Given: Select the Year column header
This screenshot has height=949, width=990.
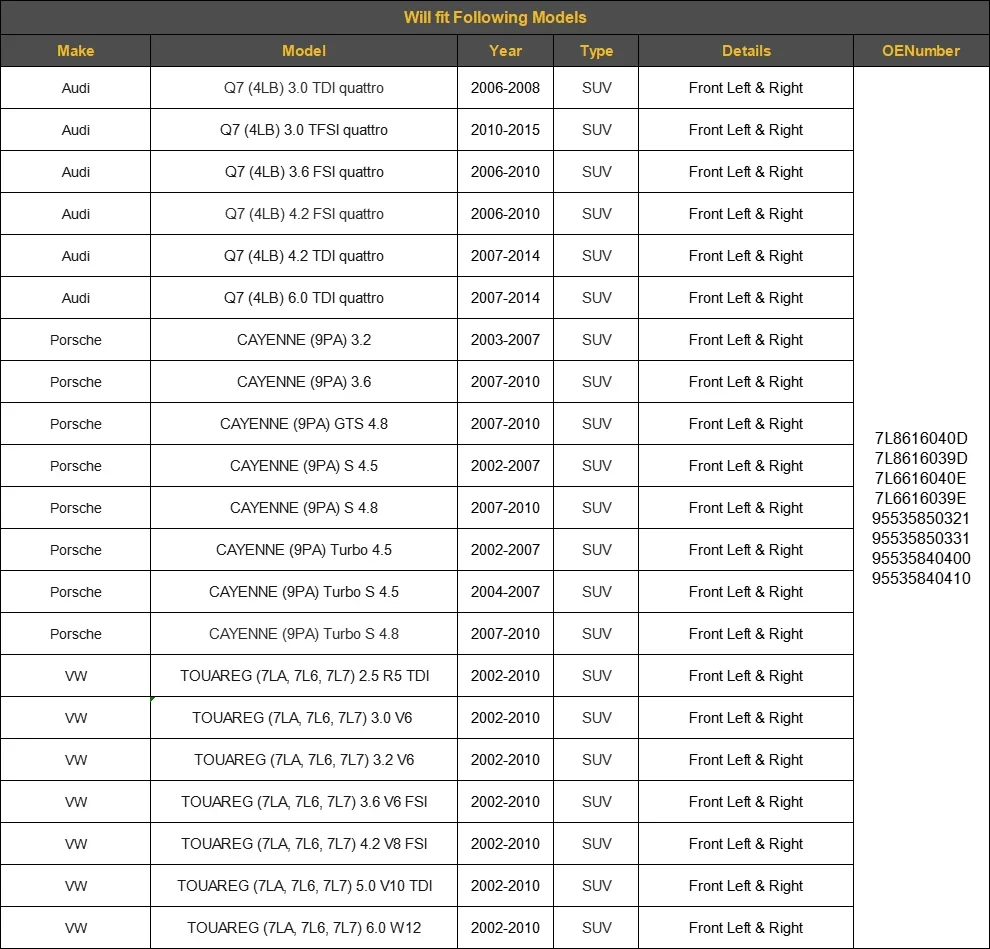Looking at the screenshot, I should [505, 51].
